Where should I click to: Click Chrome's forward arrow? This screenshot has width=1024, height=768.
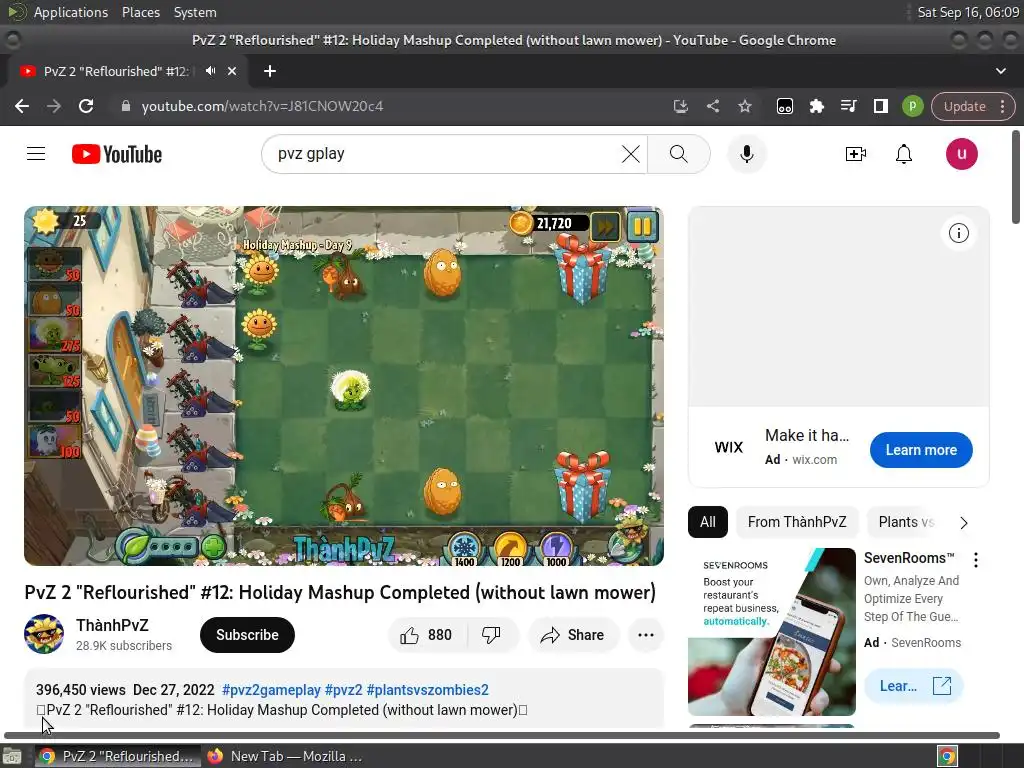pyautogui.click(x=54, y=106)
